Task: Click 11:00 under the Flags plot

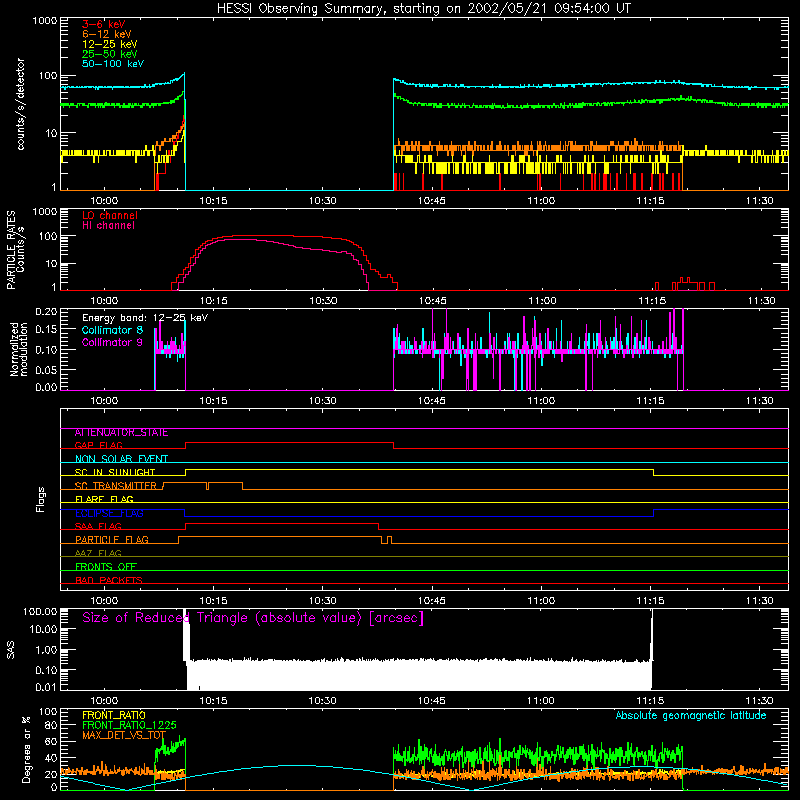Action: [x=541, y=601]
